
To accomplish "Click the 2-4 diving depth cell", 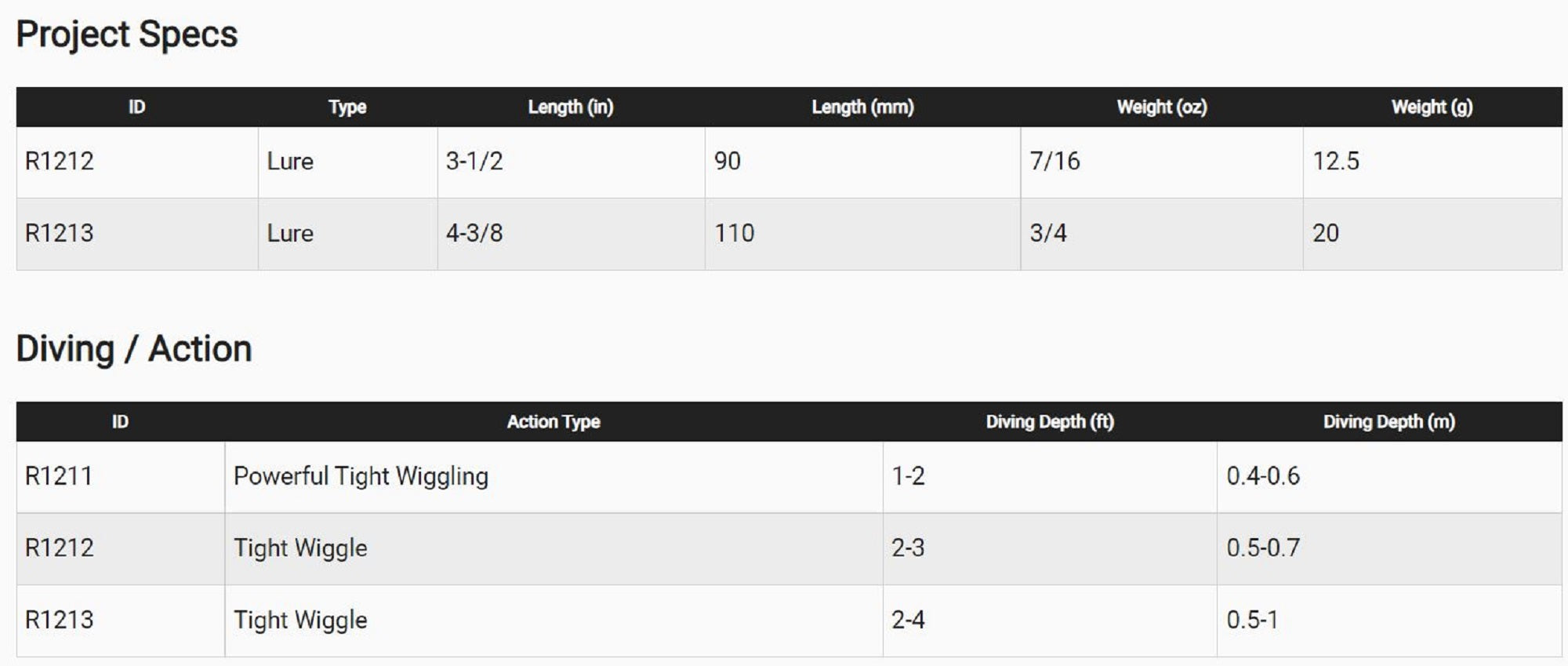I will click(908, 620).
